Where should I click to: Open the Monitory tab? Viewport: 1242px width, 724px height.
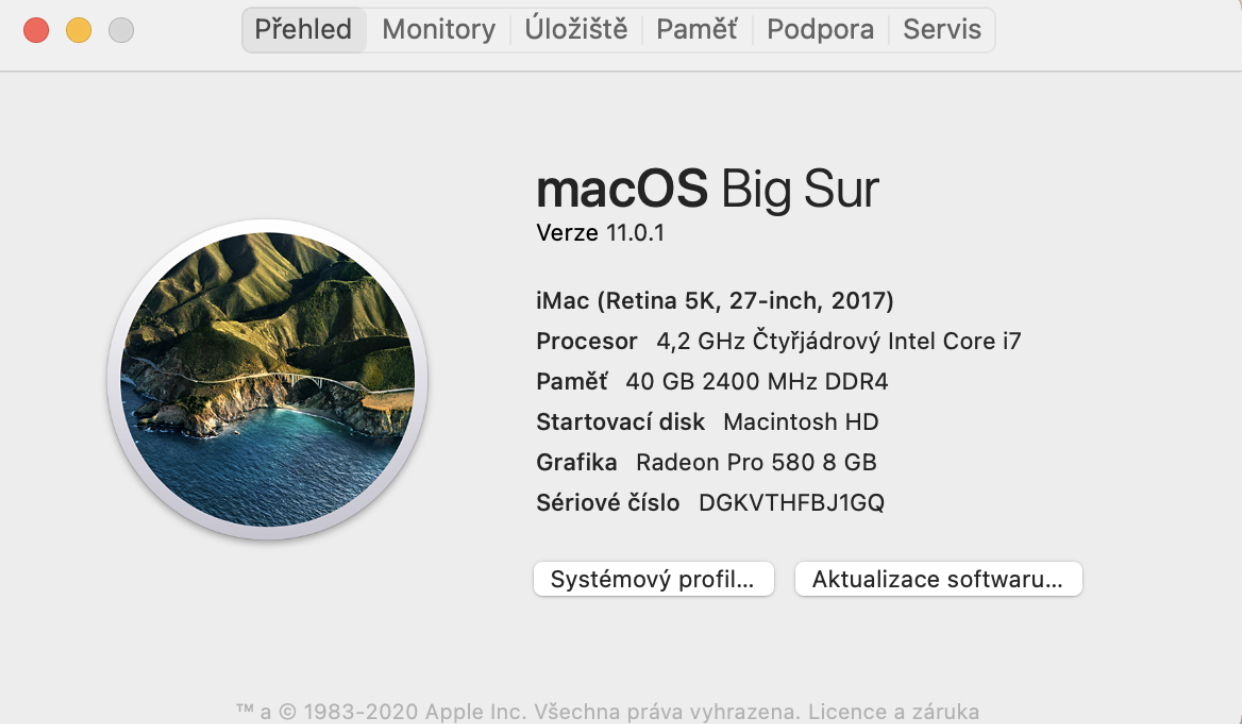(x=438, y=30)
